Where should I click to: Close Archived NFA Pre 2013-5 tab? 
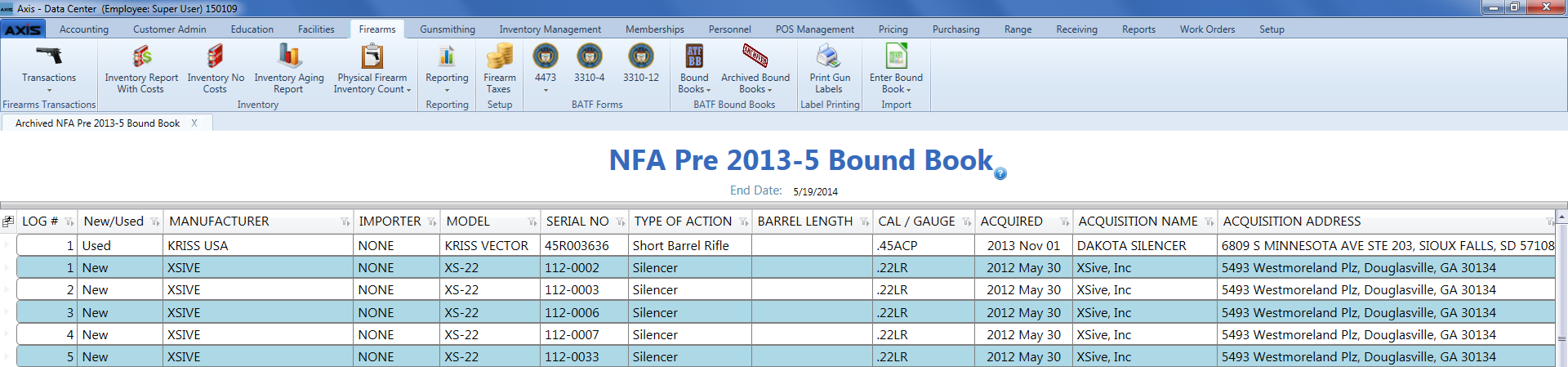(x=194, y=123)
